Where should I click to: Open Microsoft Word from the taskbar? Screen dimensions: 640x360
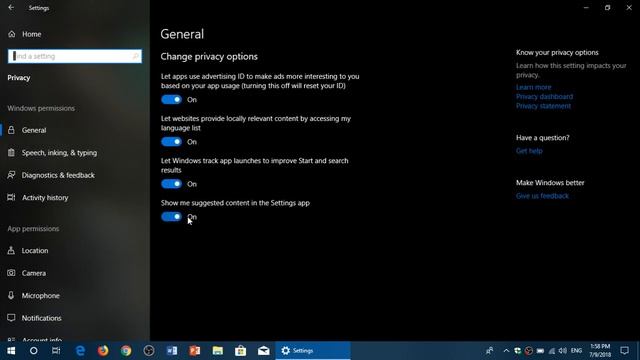(x=172, y=351)
